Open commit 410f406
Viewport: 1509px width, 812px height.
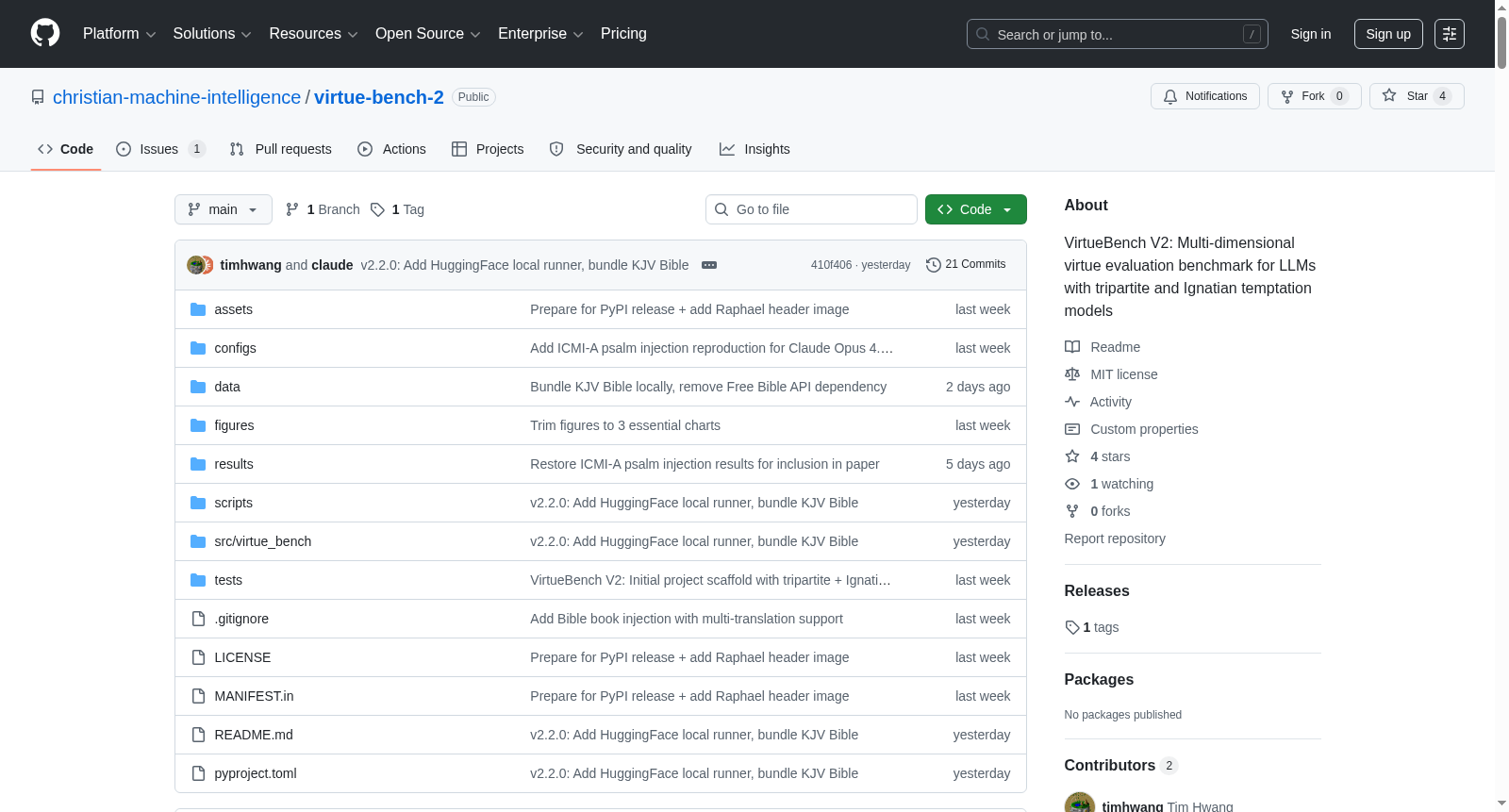(x=831, y=265)
